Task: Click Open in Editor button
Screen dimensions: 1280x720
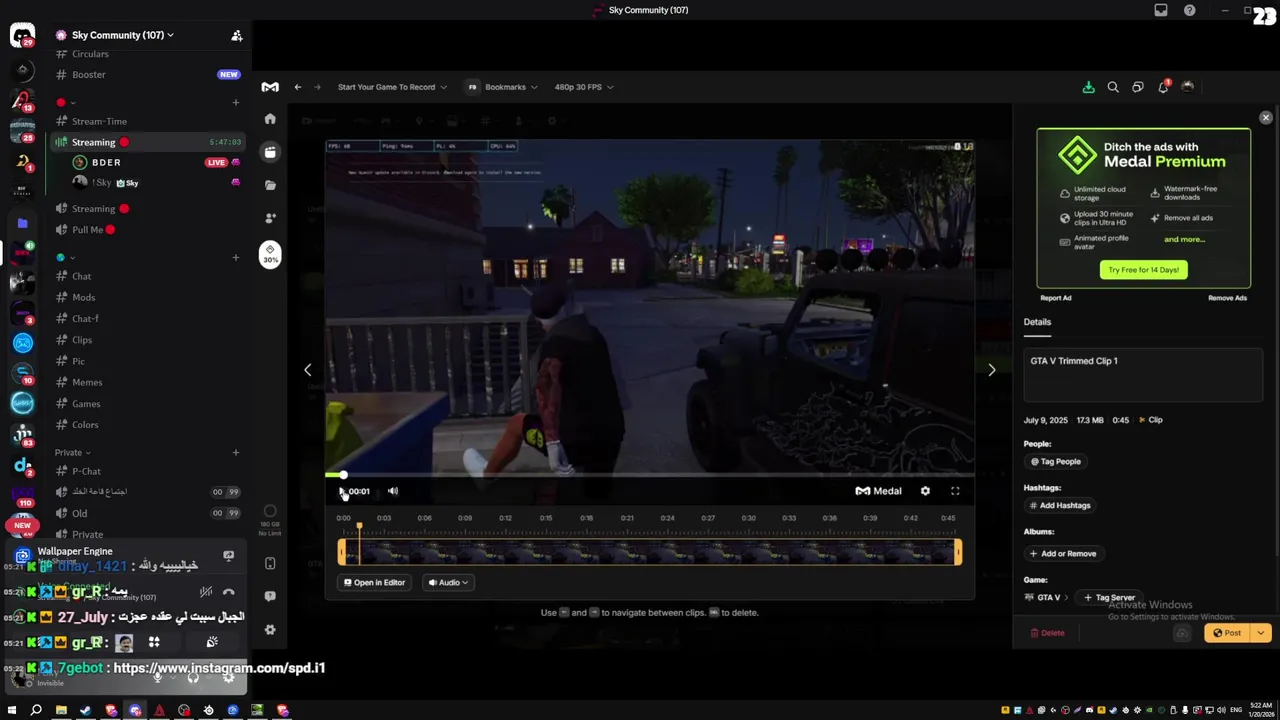Action: click(x=374, y=583)
